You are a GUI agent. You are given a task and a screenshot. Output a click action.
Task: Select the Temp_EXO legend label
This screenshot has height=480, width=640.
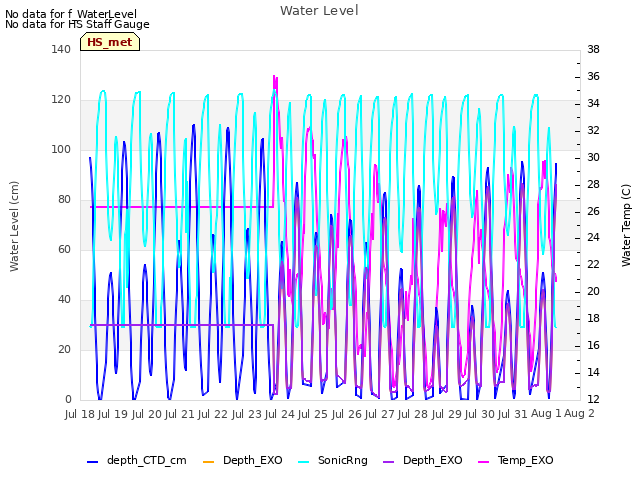tap(526, 460)
